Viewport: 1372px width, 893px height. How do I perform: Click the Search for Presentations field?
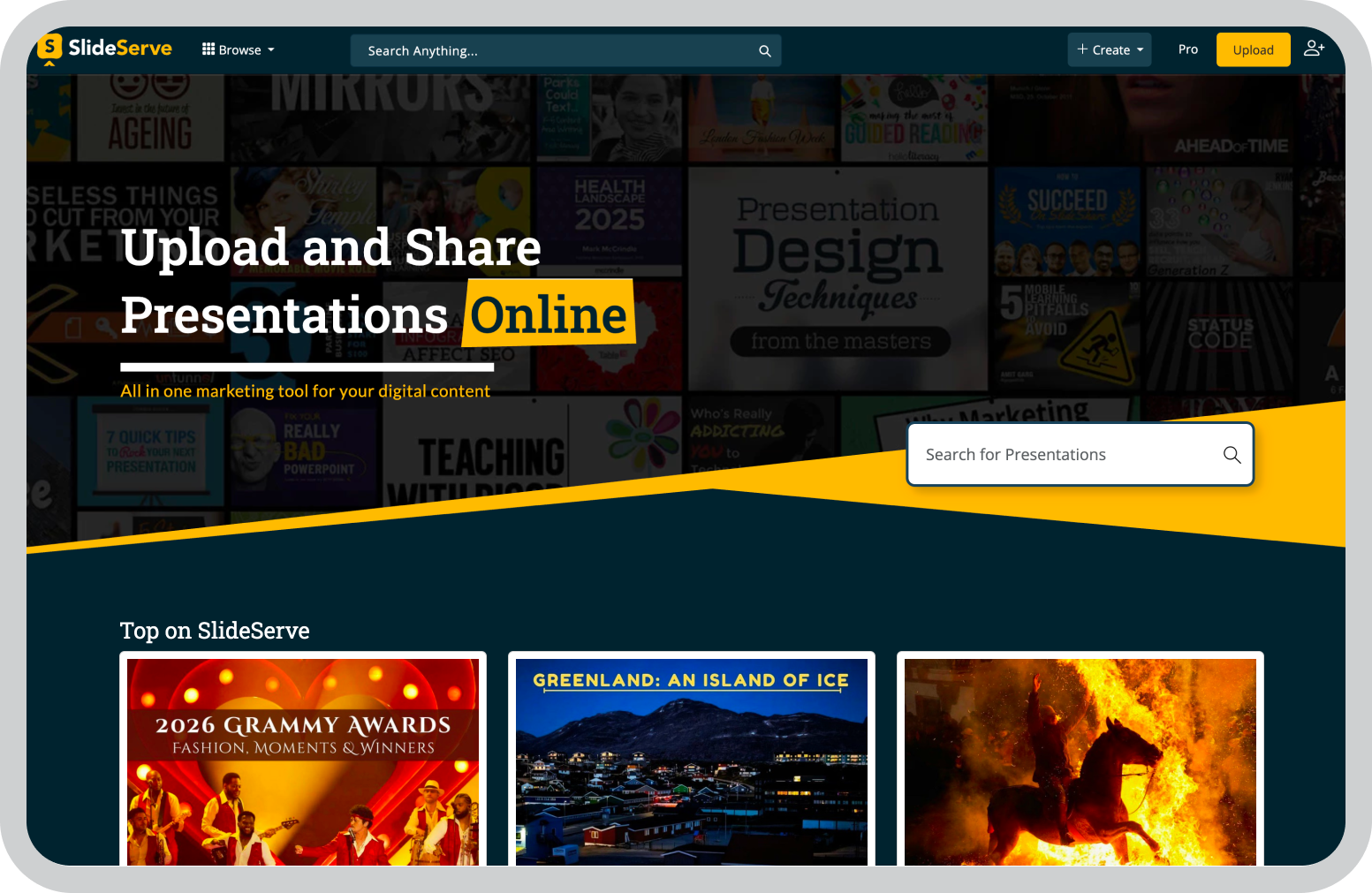[x=1080, y=454]
